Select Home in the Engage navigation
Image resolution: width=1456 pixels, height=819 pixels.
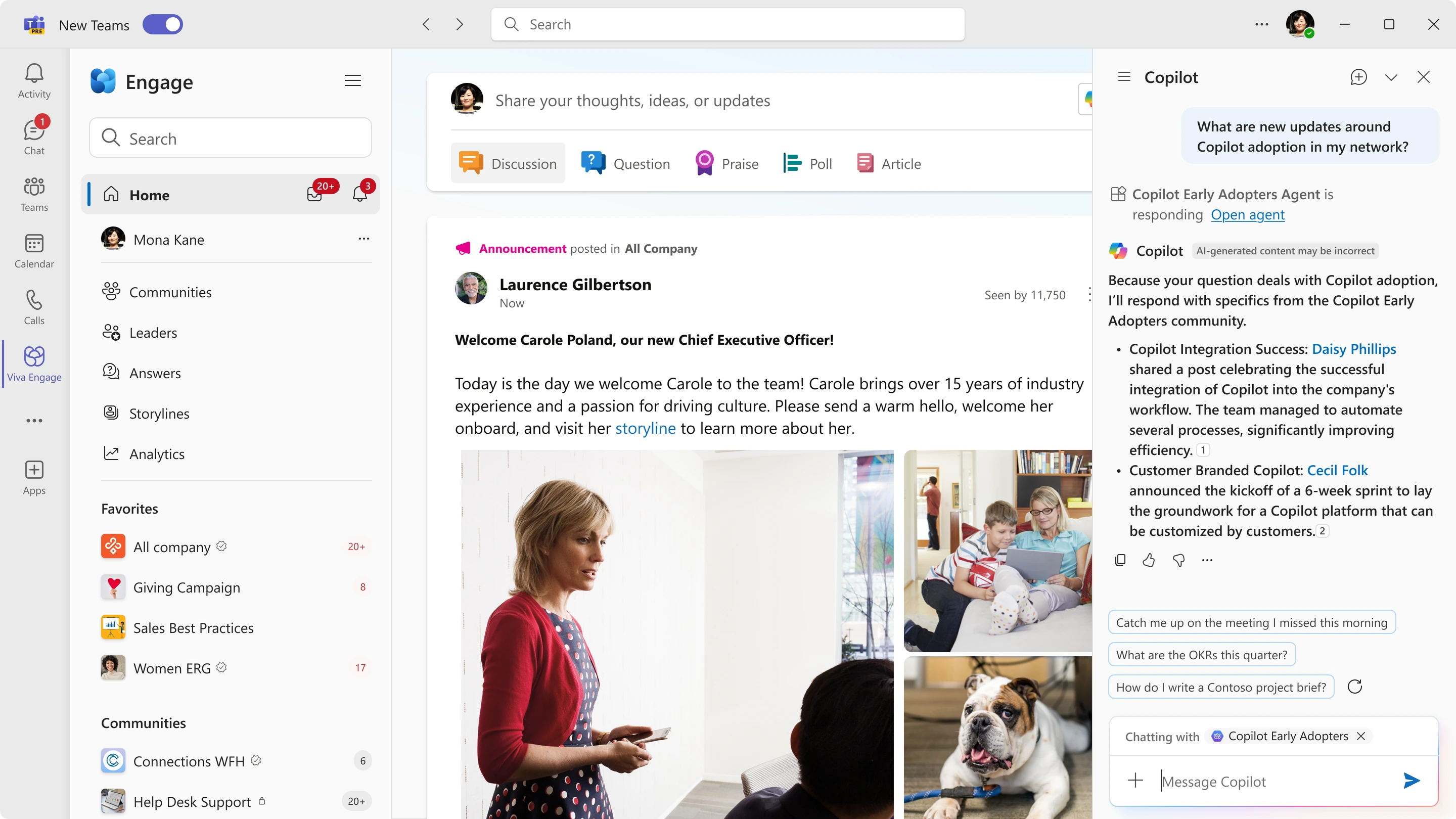[x=230, y=195]
